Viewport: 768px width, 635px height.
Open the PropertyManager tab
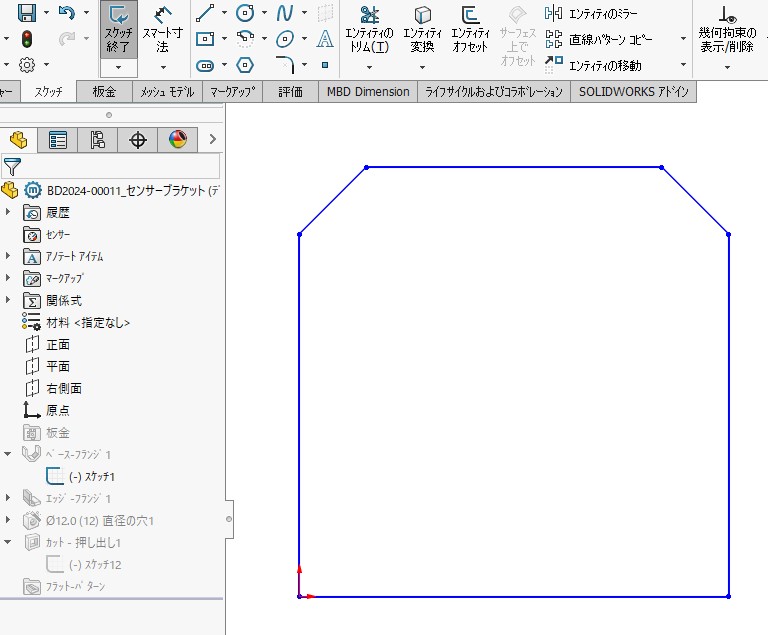pyautogui.click(x=58, y=140)
